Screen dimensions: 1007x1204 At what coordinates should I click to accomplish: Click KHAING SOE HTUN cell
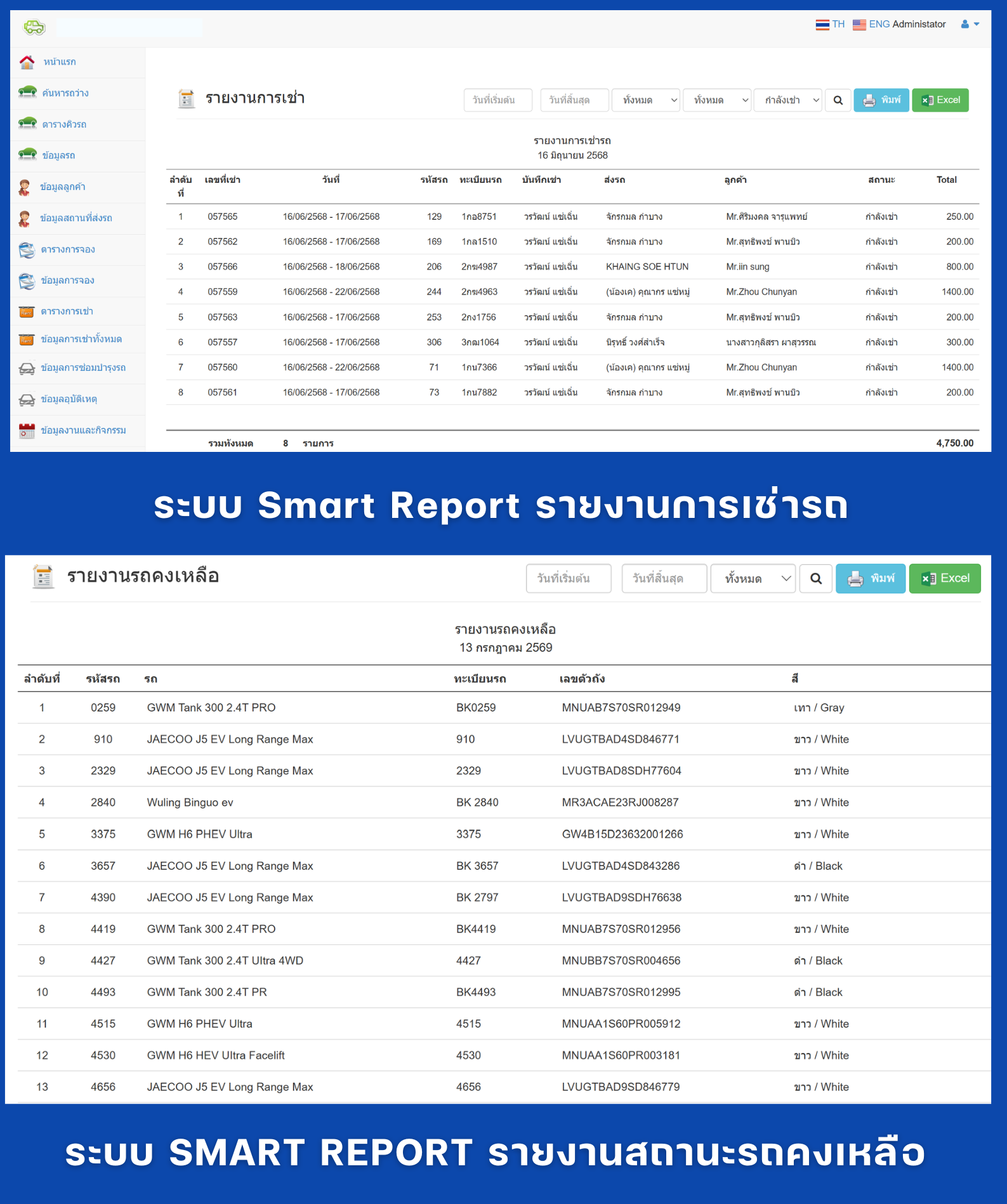[647, 267]
